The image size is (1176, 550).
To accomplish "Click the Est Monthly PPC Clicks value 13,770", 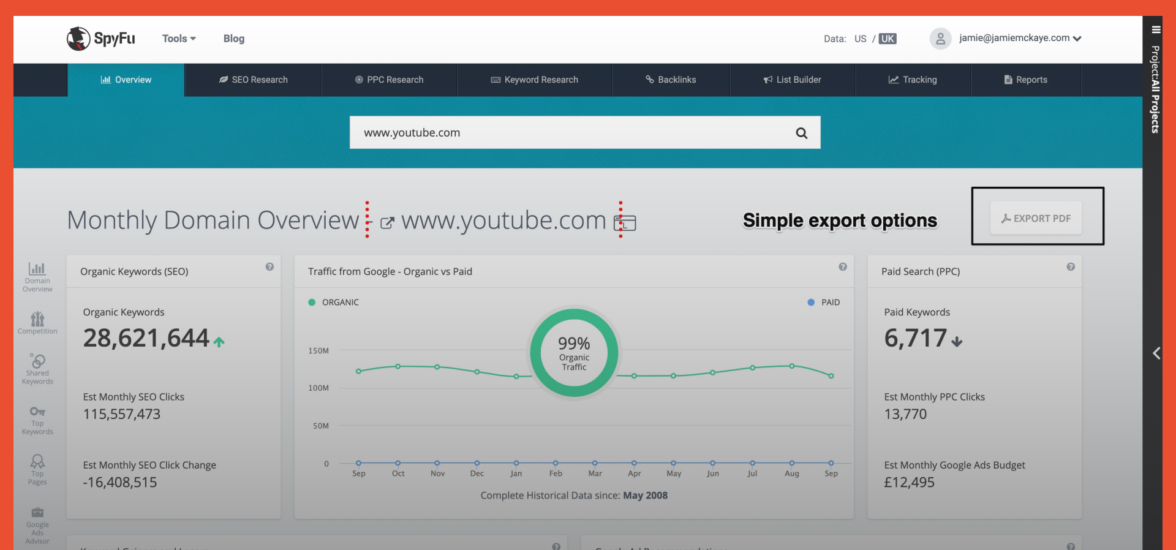I will pos(906,414).
